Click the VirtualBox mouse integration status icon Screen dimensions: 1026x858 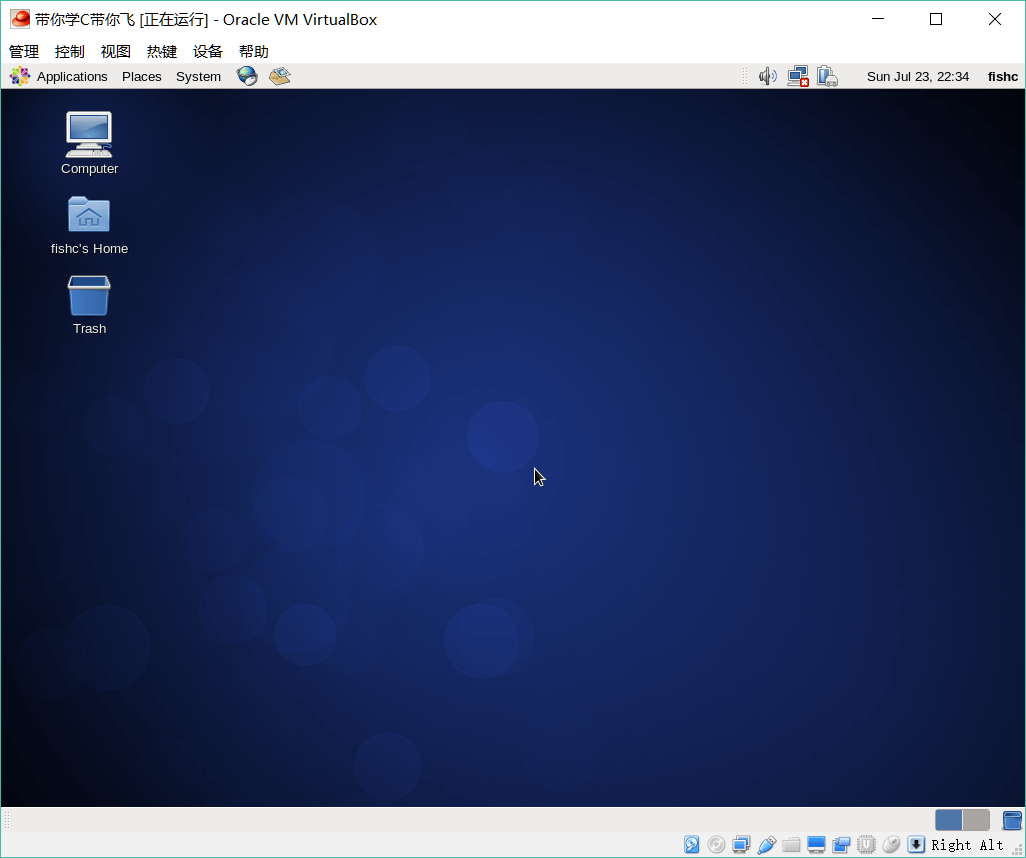coord(891,845)
